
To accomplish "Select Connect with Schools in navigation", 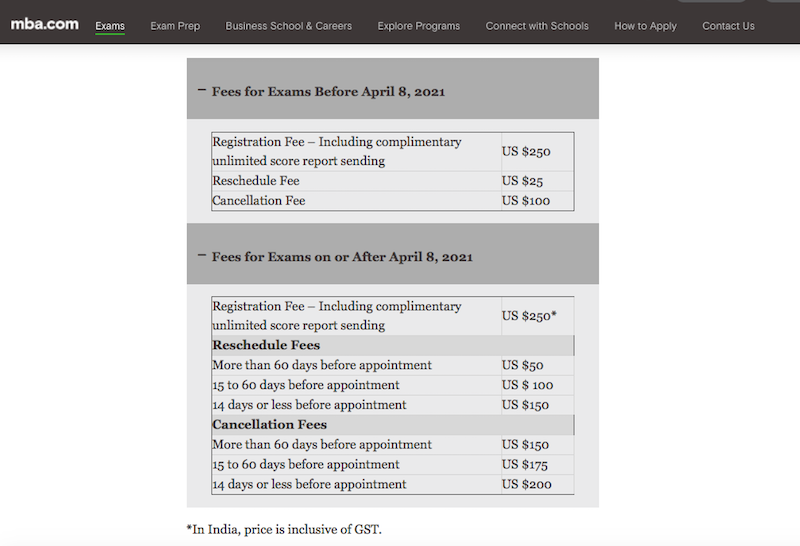I will tap(537, 26).
